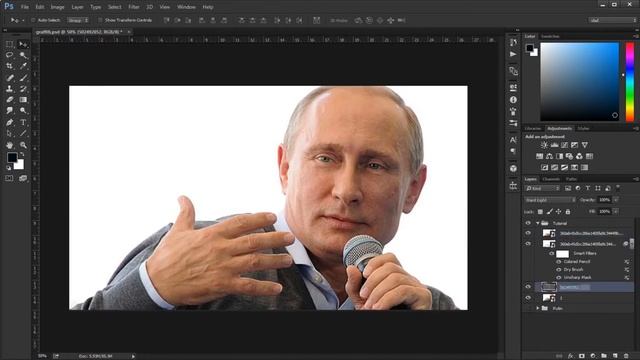Screen dimensions: 640x360
Task: Select the History Brush tool
Action: pos(23,89)
